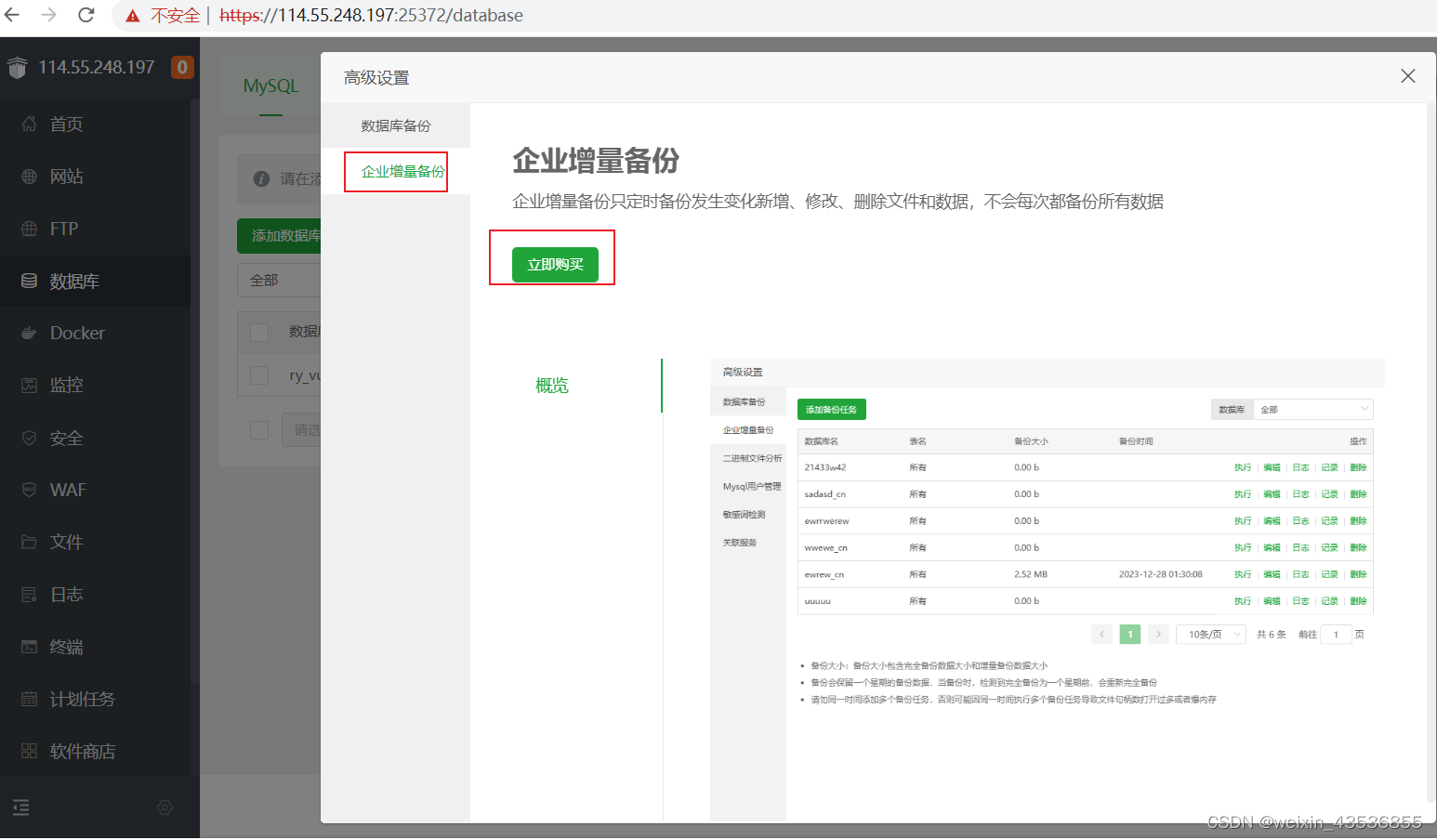Click the 文件 folder icon in sidebar
The image size is (1437, 840).
[x=30, y=542]
